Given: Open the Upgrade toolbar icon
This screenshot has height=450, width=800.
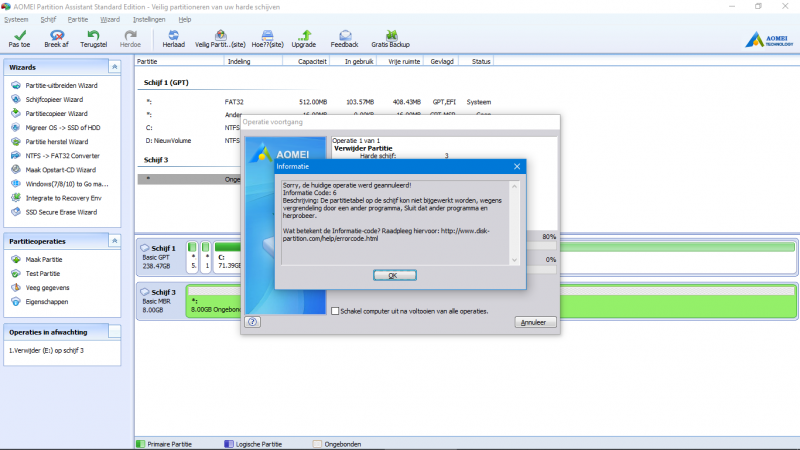Looking at the screenshot, I should (x=303, y=35).
